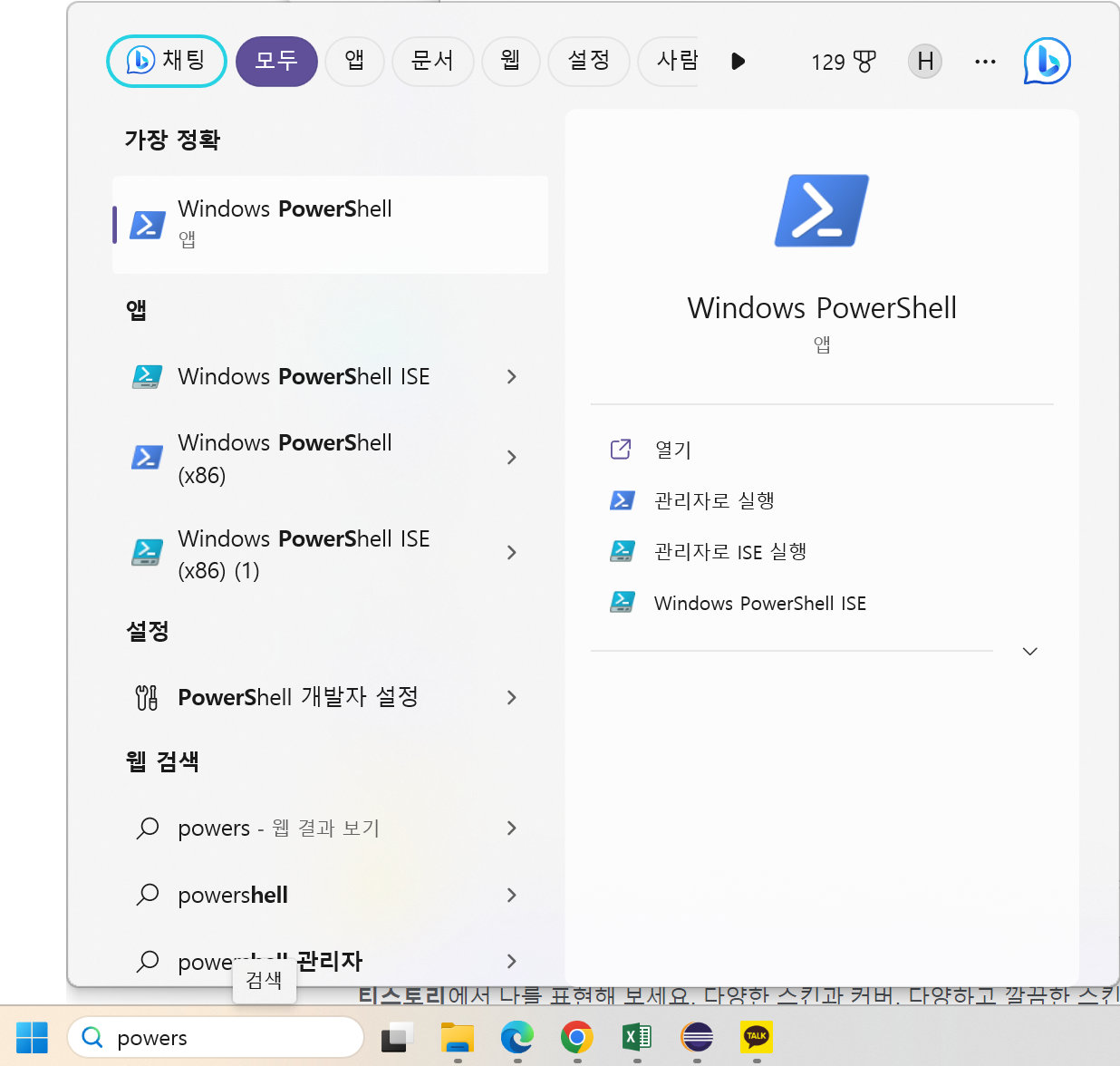Open the three-dot options menu
This screenshot has width=1120, height=1066.
click(985, 62)
